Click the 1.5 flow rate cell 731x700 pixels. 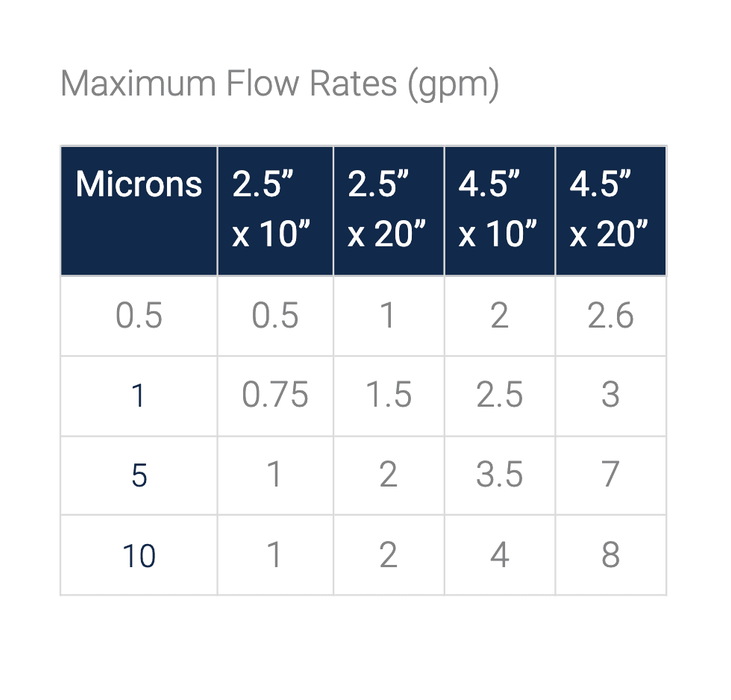[x=388, y=396]
